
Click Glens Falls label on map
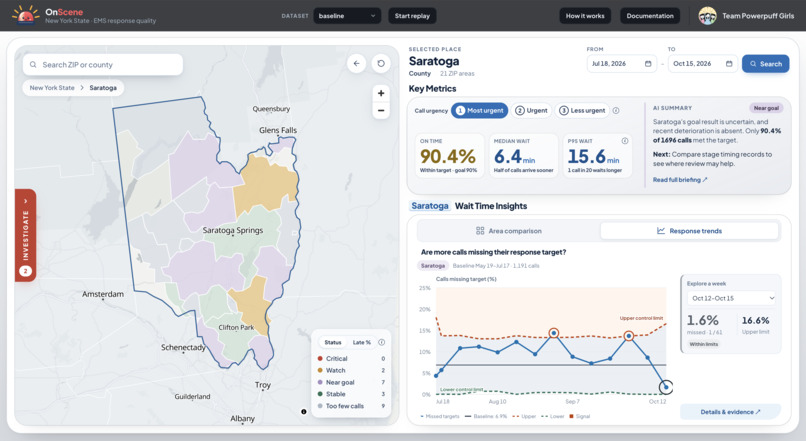click(278, 131)
